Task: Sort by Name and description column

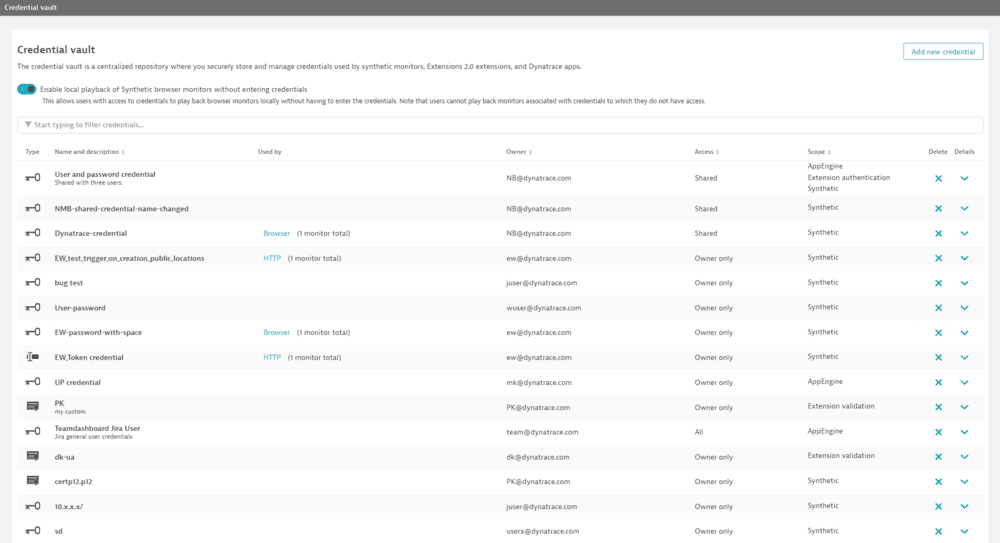Action: pyautogui.click(x=89, y=152)
